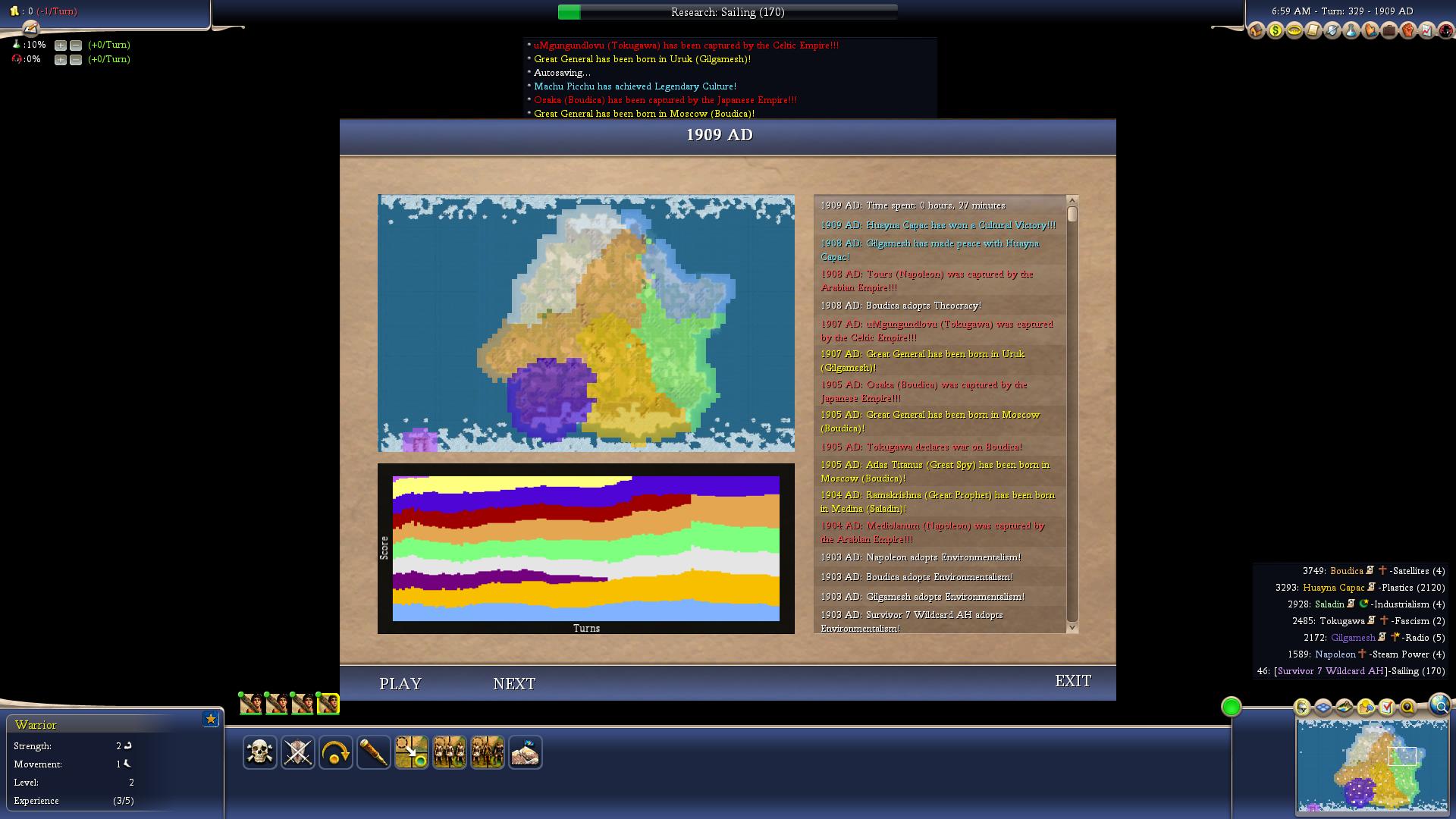Toggle the tile yields display button
1456x819 pixels.
[x=1366, y=708]
